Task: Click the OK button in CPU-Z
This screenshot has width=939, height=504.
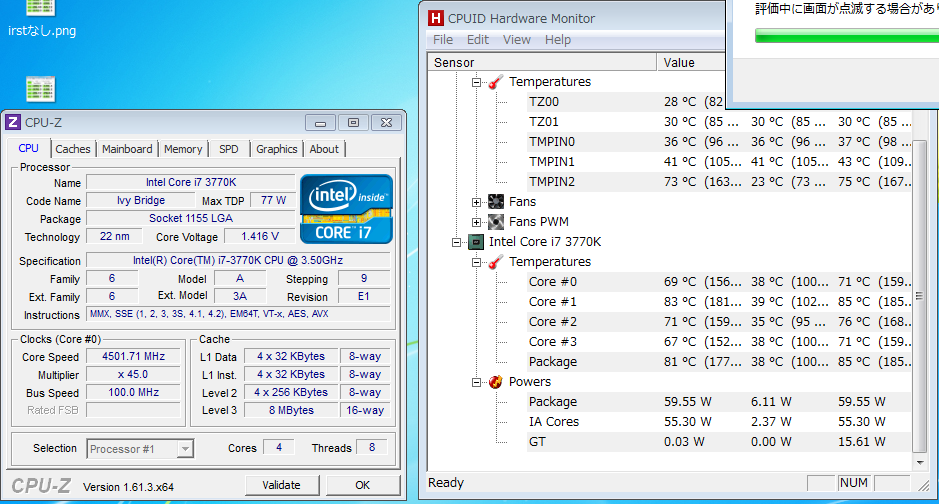Action: [362, 485]
